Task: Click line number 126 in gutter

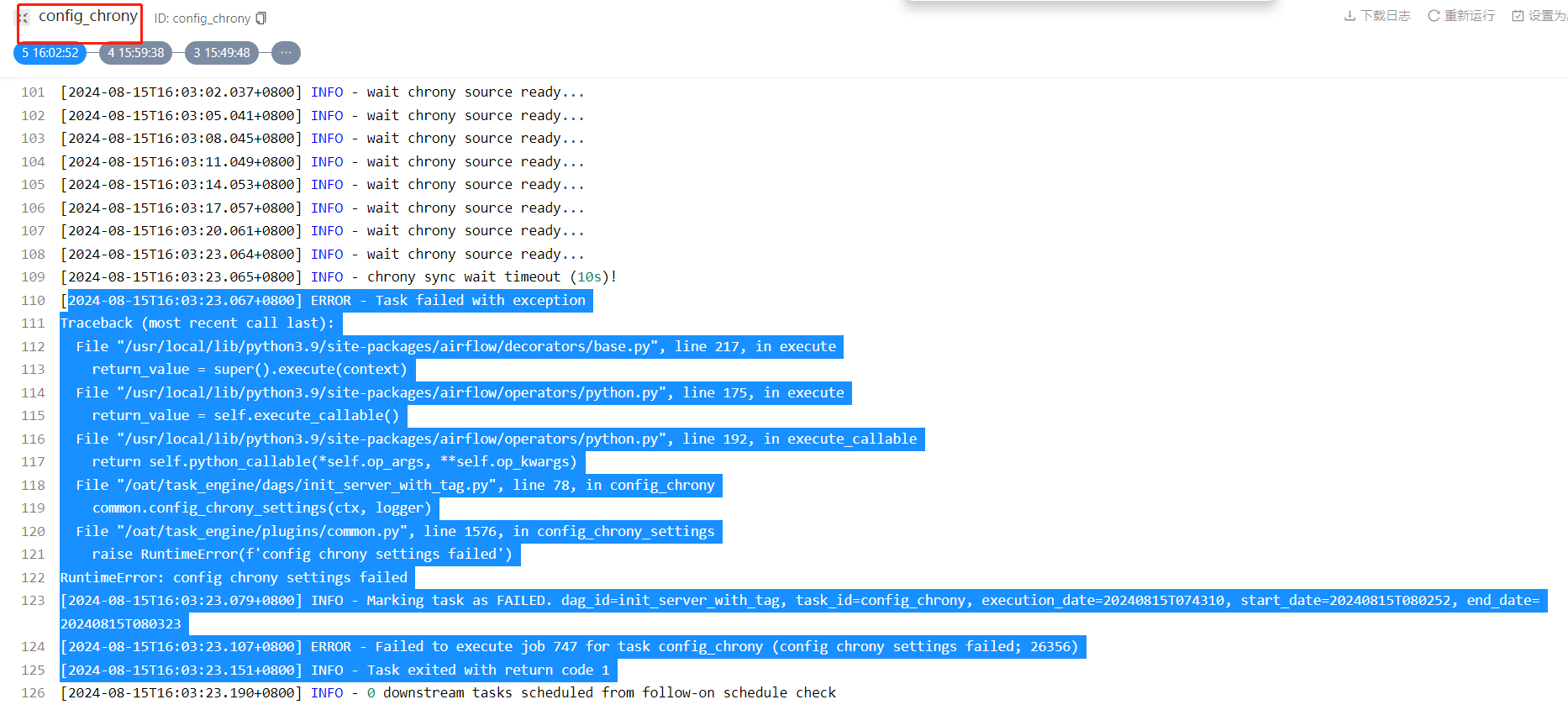Action: (x=33, y=693)
